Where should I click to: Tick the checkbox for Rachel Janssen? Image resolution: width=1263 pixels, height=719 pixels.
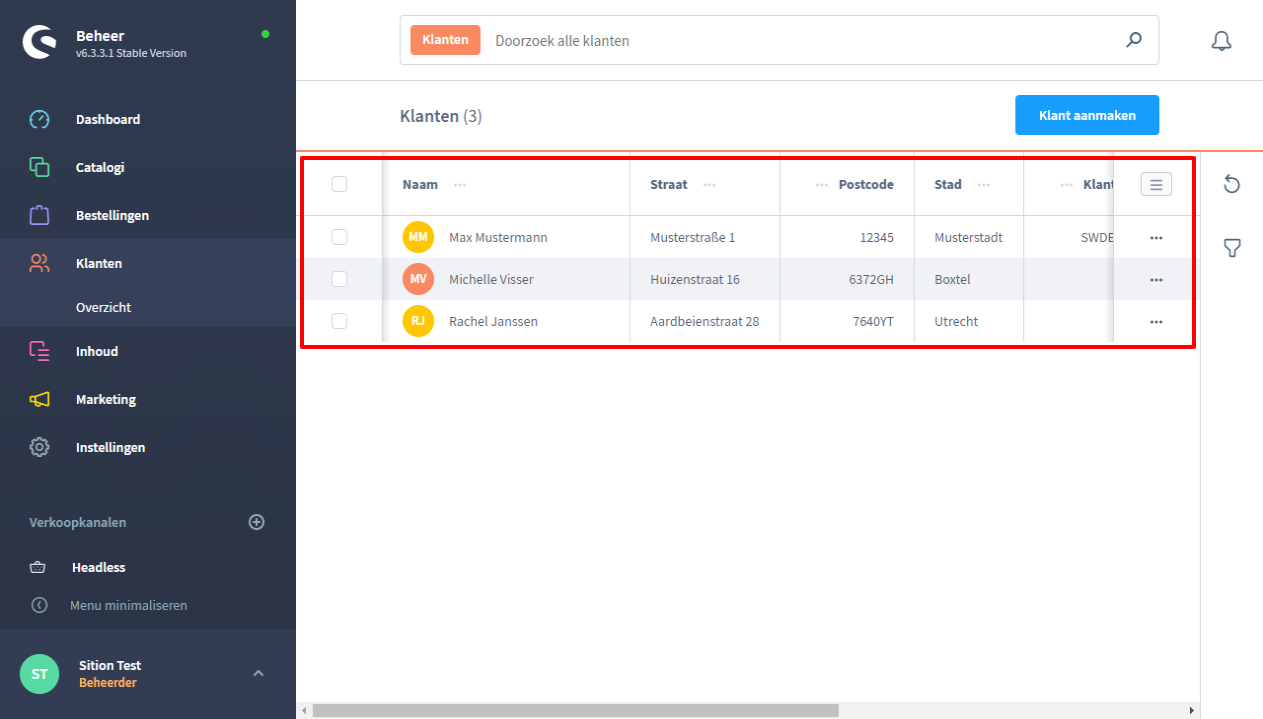[x=339, y=321]
